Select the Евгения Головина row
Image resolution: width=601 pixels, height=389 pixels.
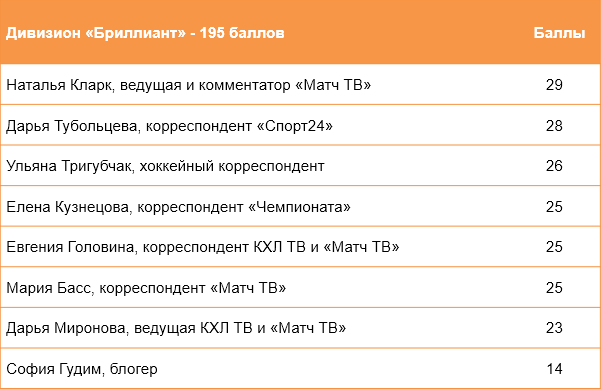(x=300, y=247)
